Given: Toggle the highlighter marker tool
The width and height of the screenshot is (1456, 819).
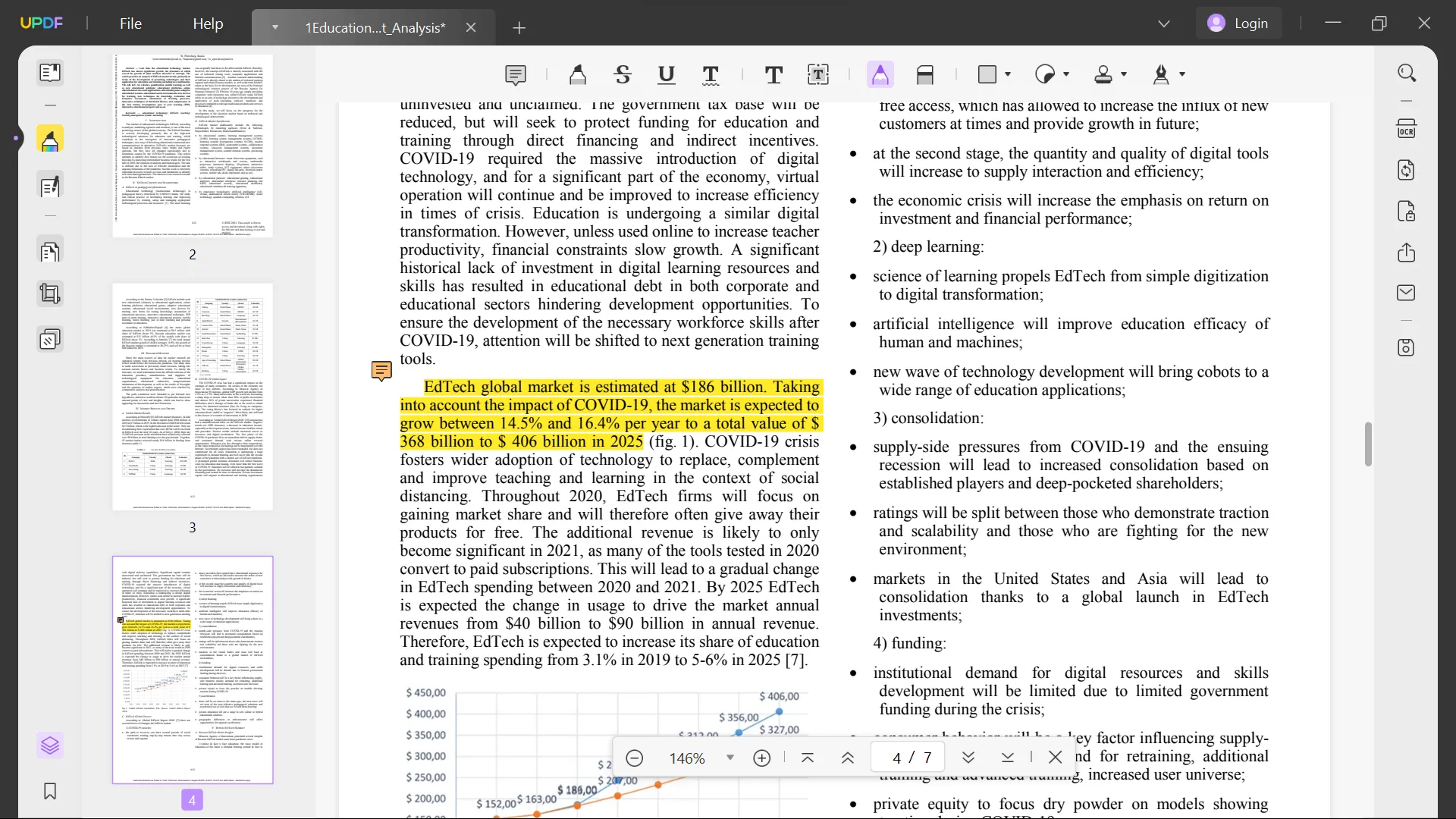Looking at the screenshot, I should click(578, 74).
